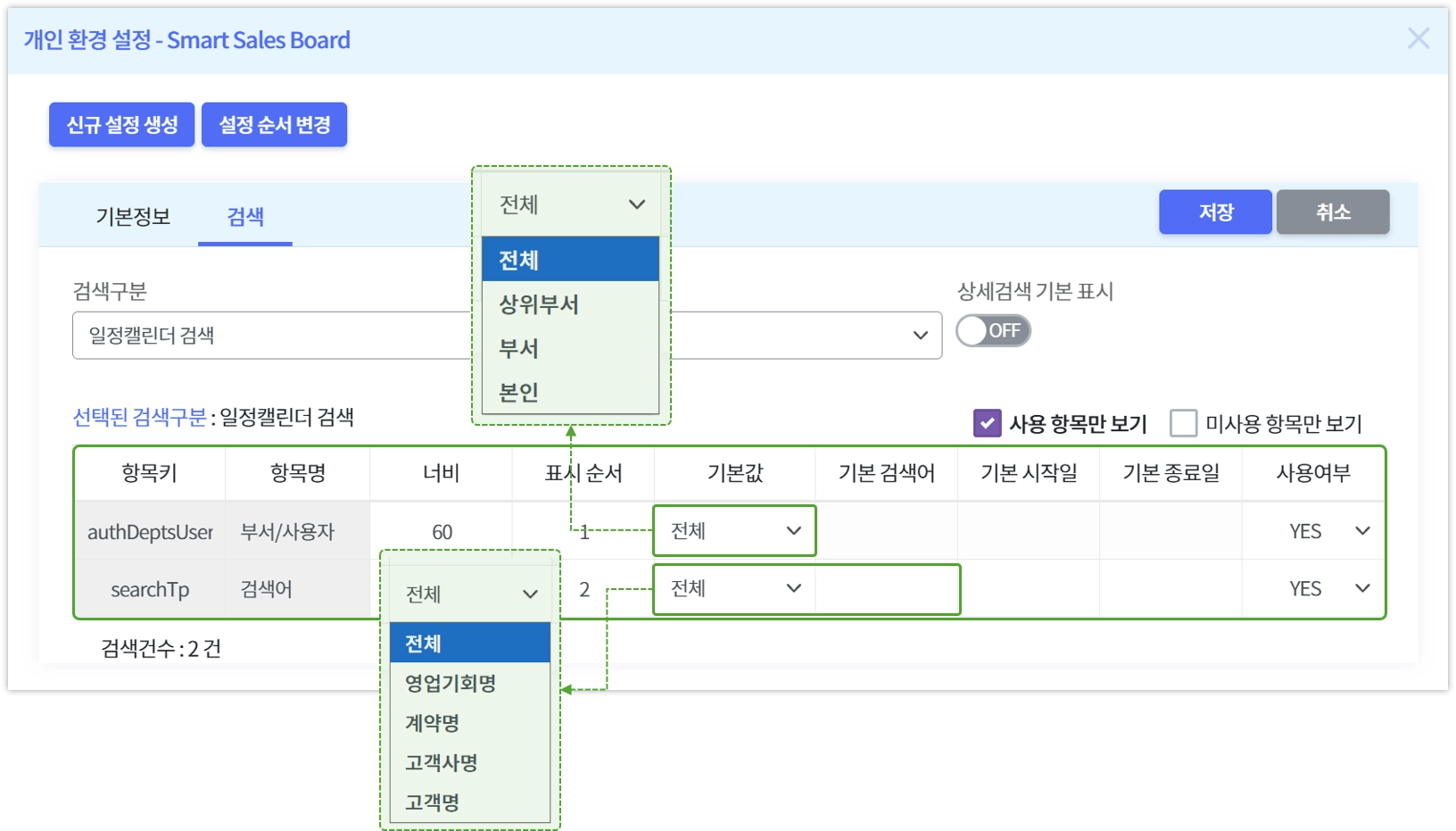This screenshot has width=1456, height=831.
Task: Switch to the 검색 tab
Action: tap(245, 216)
